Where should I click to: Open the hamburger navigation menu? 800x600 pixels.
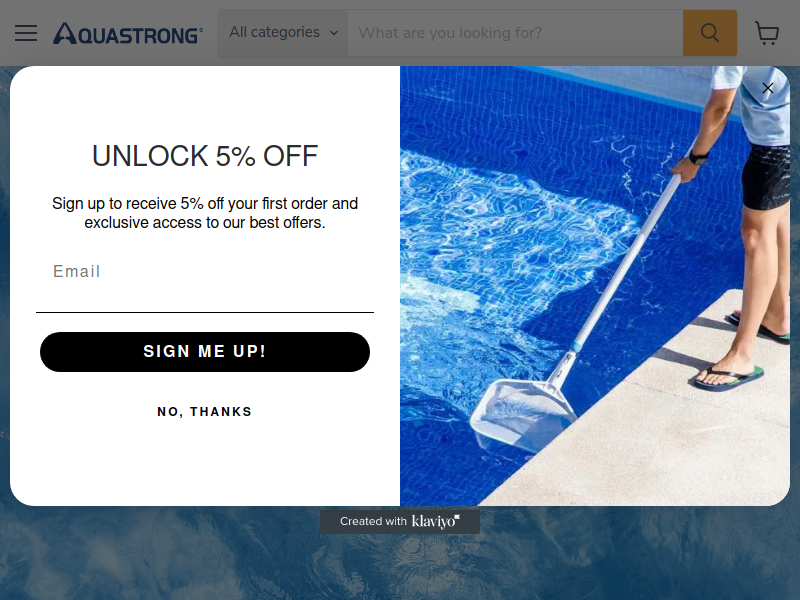(26, 33)
